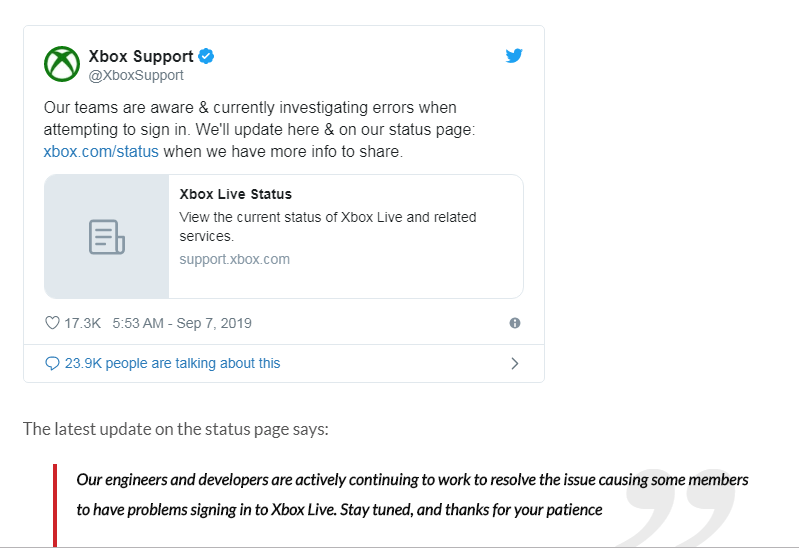Open the Twitter bird icon
The width and height of the screenshot is (799, 548).
pos(514,56)
